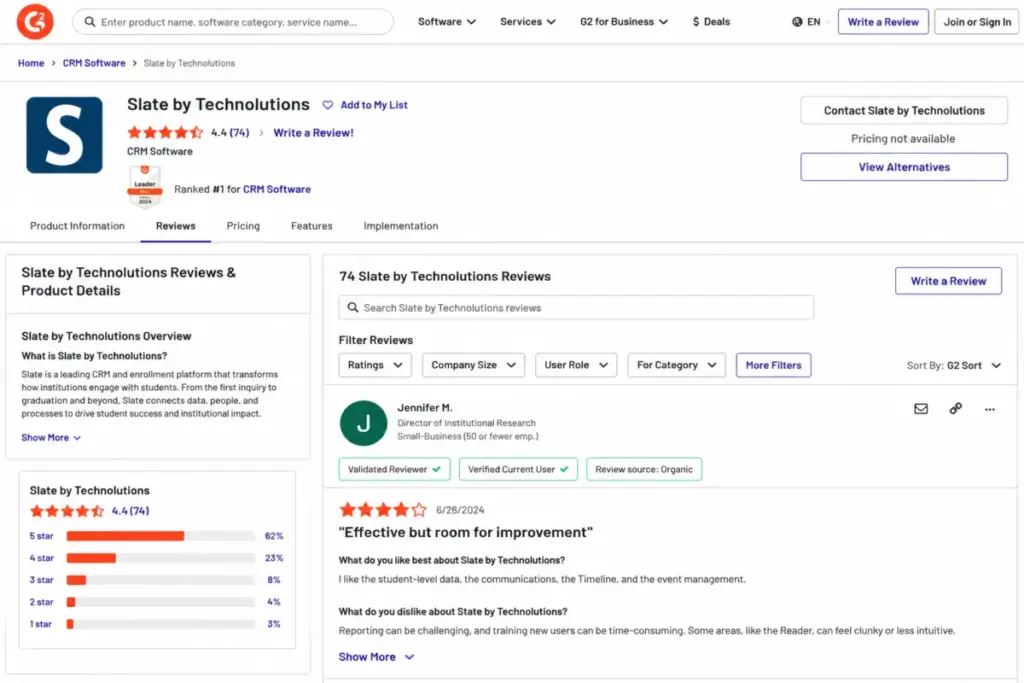Expand Show More on Jennifer's review
Image resolution: width=1024 pixels, height=683 pixels.
(376, 657)
